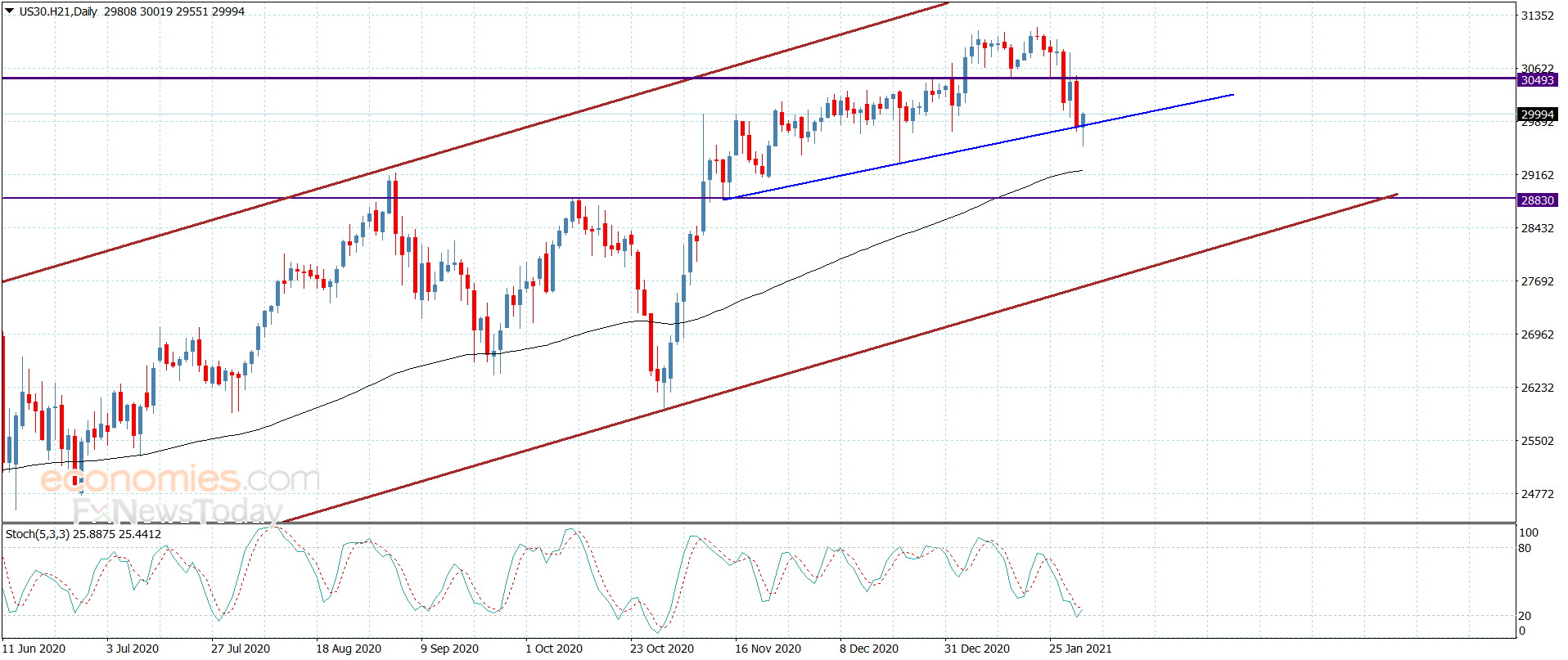Click the 25 Jan 2021 date label
This screenshot has height=660, width=1568.
click(x=1080, y=649)
